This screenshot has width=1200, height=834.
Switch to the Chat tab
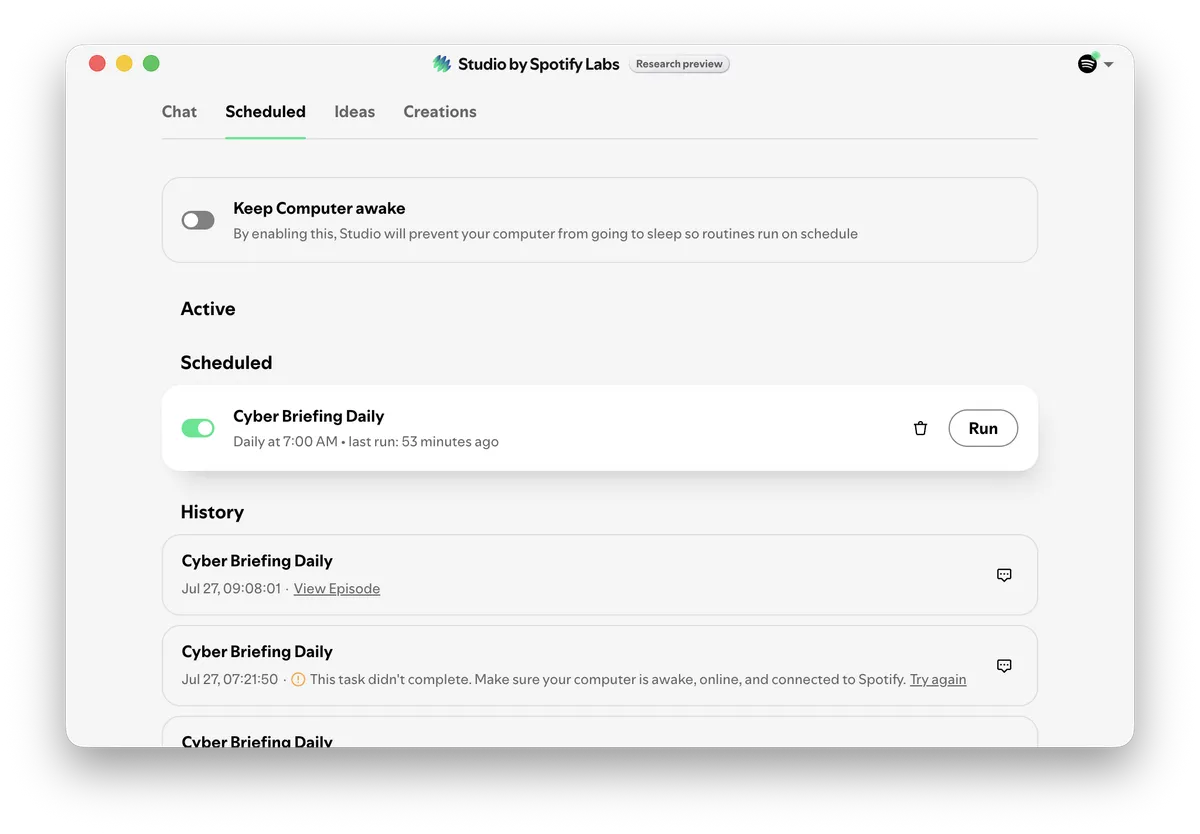tap(179, 112)
